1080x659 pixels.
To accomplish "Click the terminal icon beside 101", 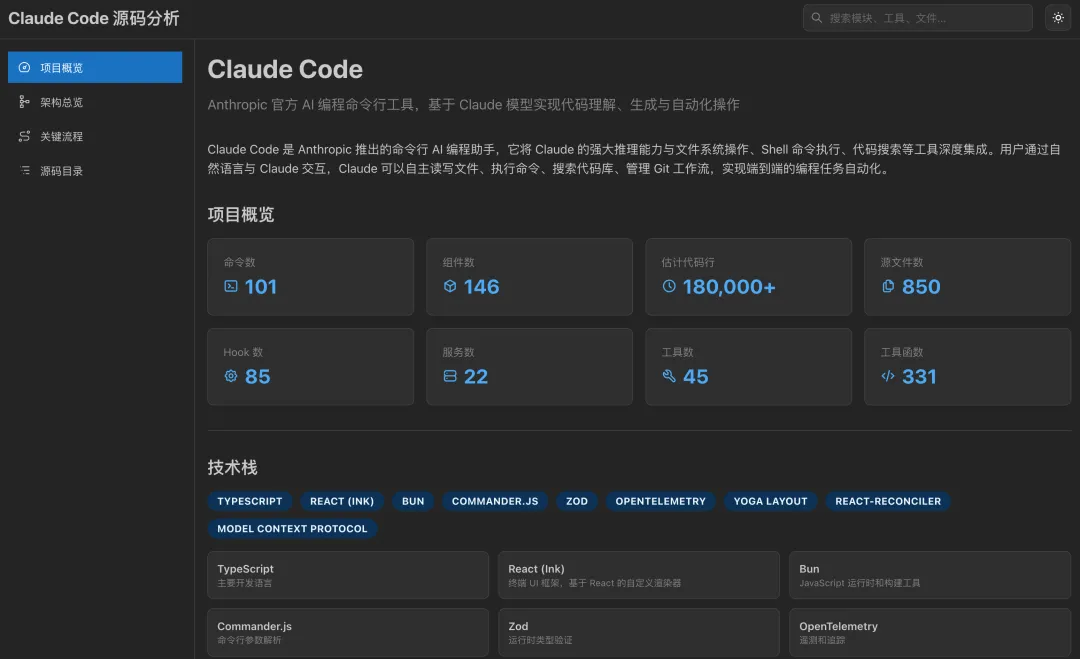I will 231,286.
